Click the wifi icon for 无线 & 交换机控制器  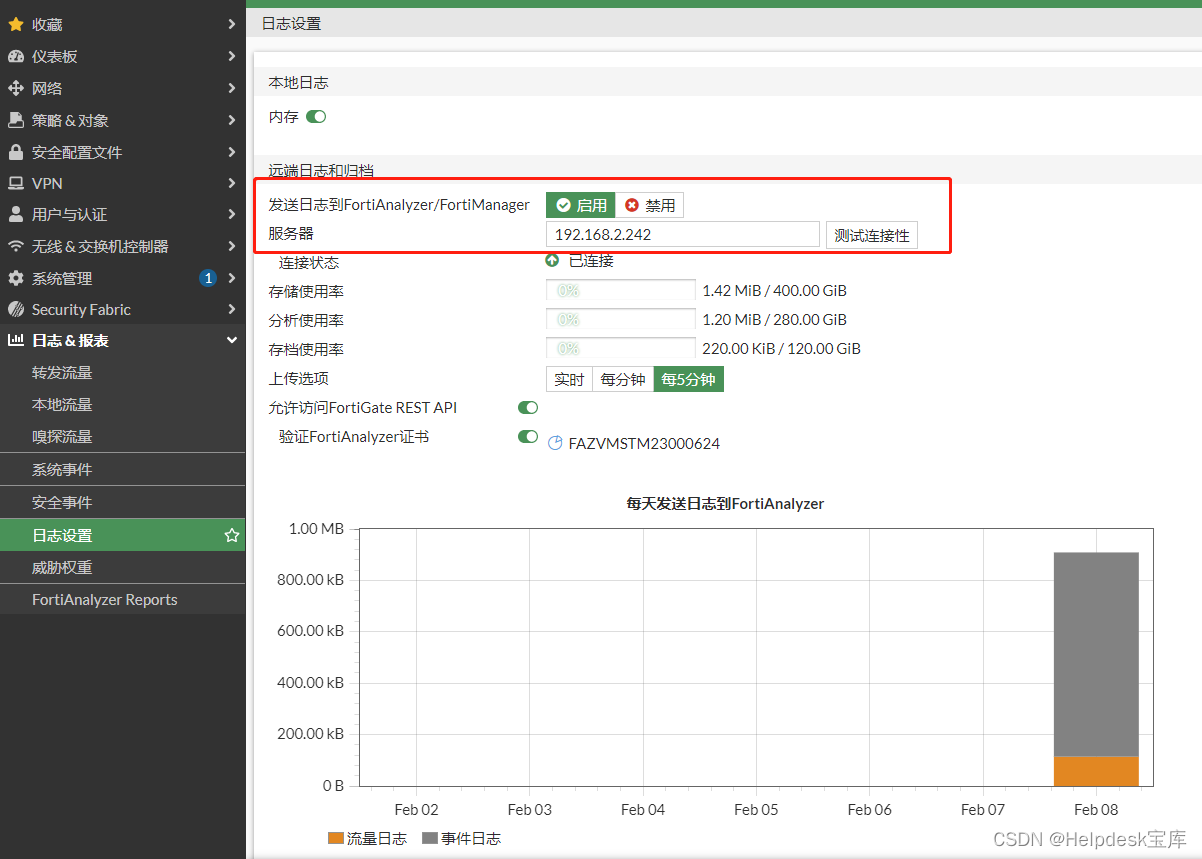click(15, 246)
